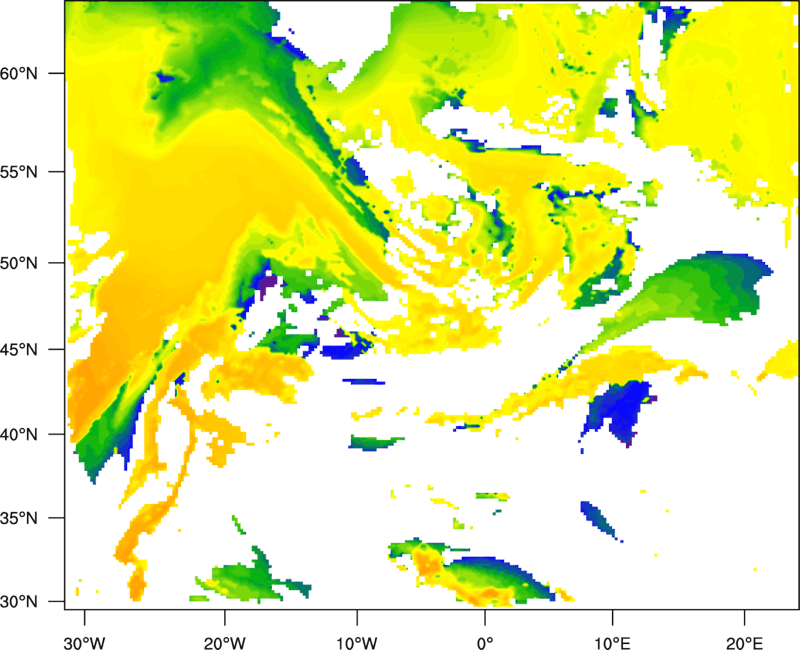Screen dimensions: 800x650
Task: Click the 45°N latitude label
Action: point(19,349)
